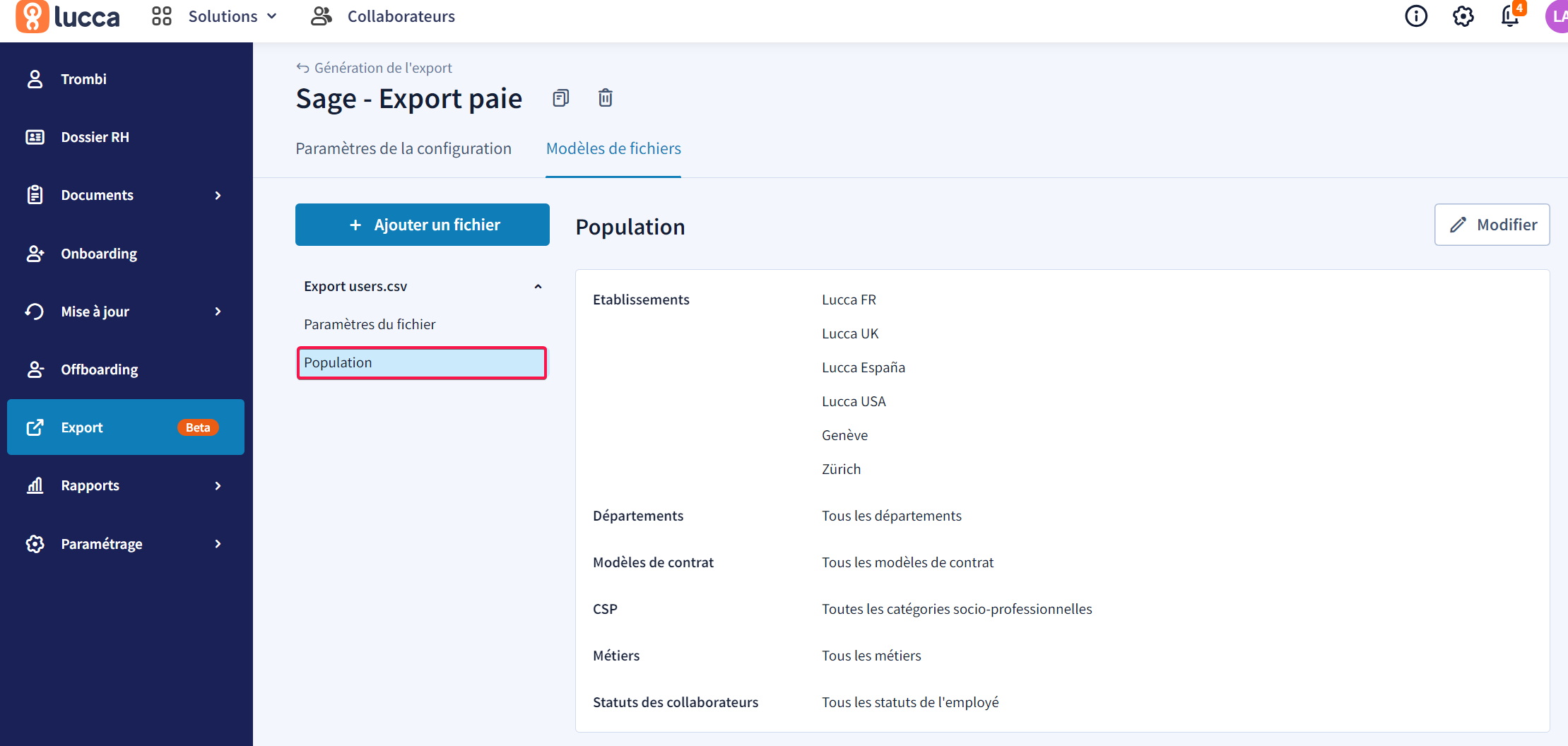Viewport: 1568px width, 746px height.
Task: View notifications bell with badge
Action: (1511, 15)
